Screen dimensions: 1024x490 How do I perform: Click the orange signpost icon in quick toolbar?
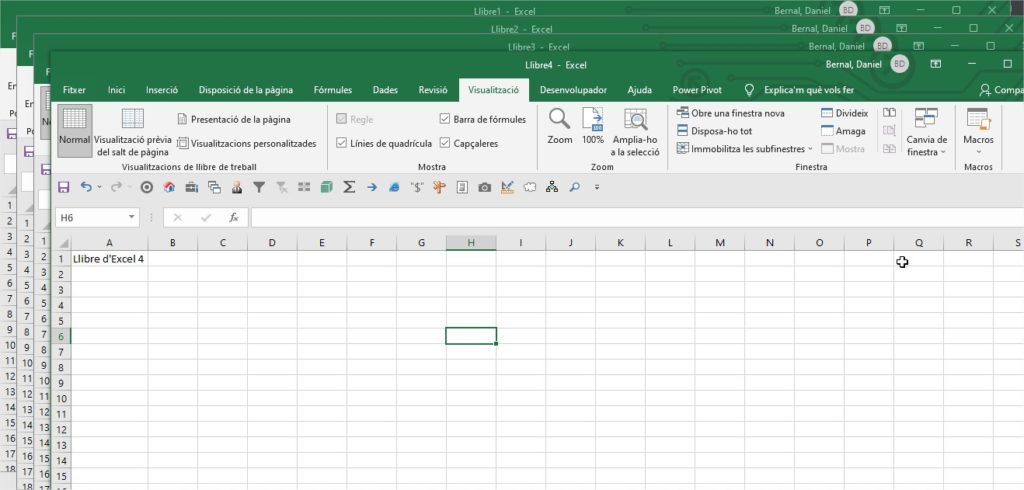[x=439, y=188]
